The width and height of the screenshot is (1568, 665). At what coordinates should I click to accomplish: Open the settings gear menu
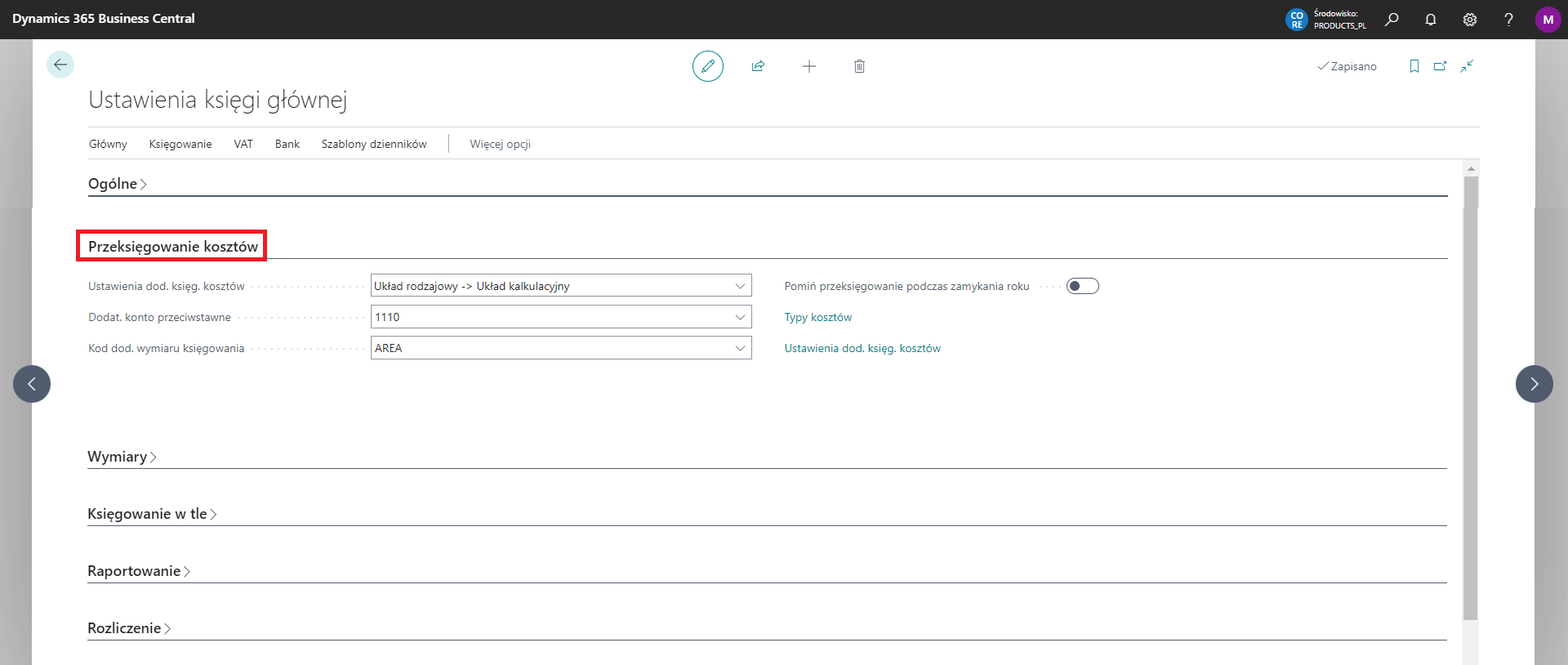click(x=1469, y=20)
